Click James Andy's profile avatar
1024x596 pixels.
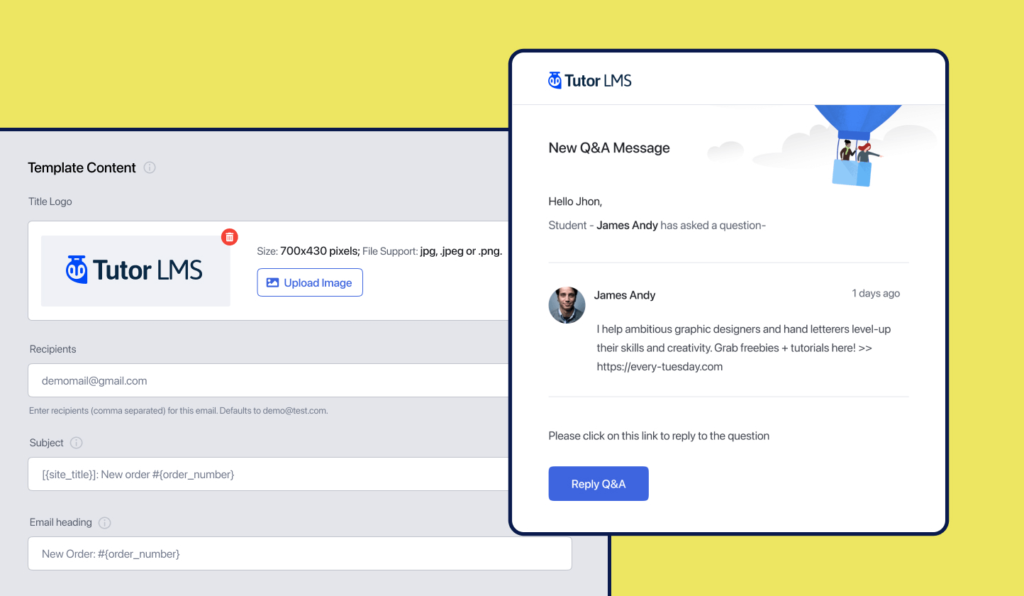[x=567, y=305]
